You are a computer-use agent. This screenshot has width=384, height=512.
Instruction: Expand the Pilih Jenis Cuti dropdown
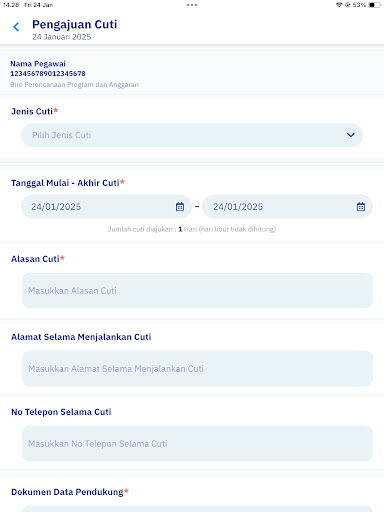click(x=192, y=135)
